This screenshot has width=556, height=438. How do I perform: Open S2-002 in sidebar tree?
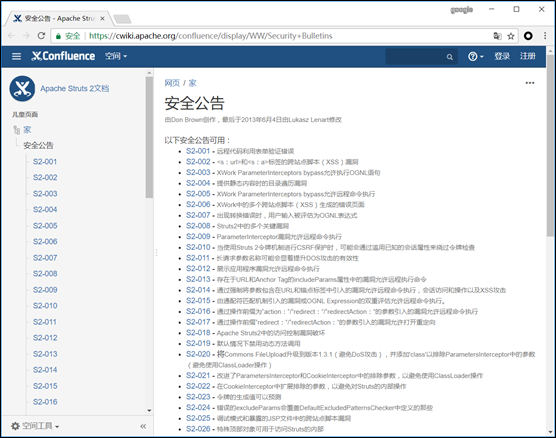tap(45, 177)
